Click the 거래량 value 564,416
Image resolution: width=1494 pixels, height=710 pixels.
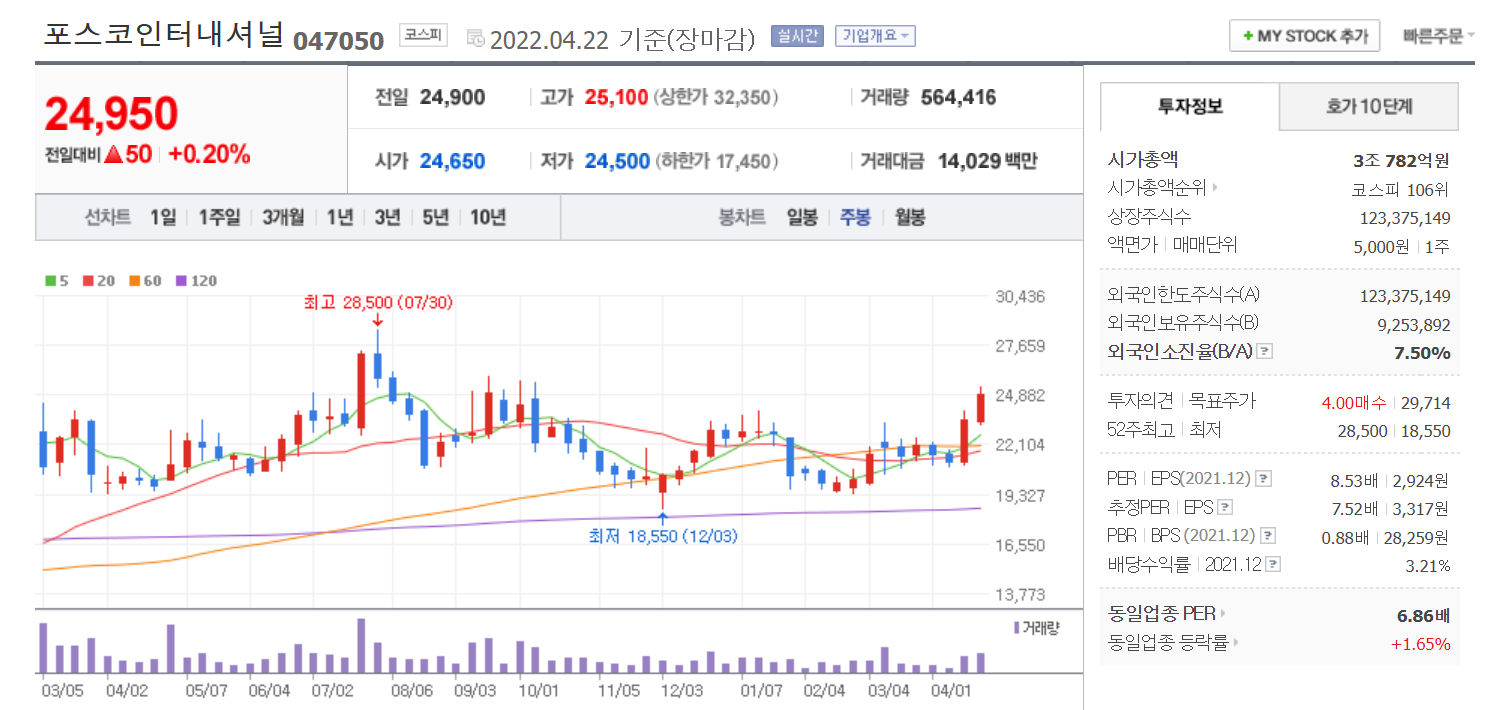pos(958,98)
